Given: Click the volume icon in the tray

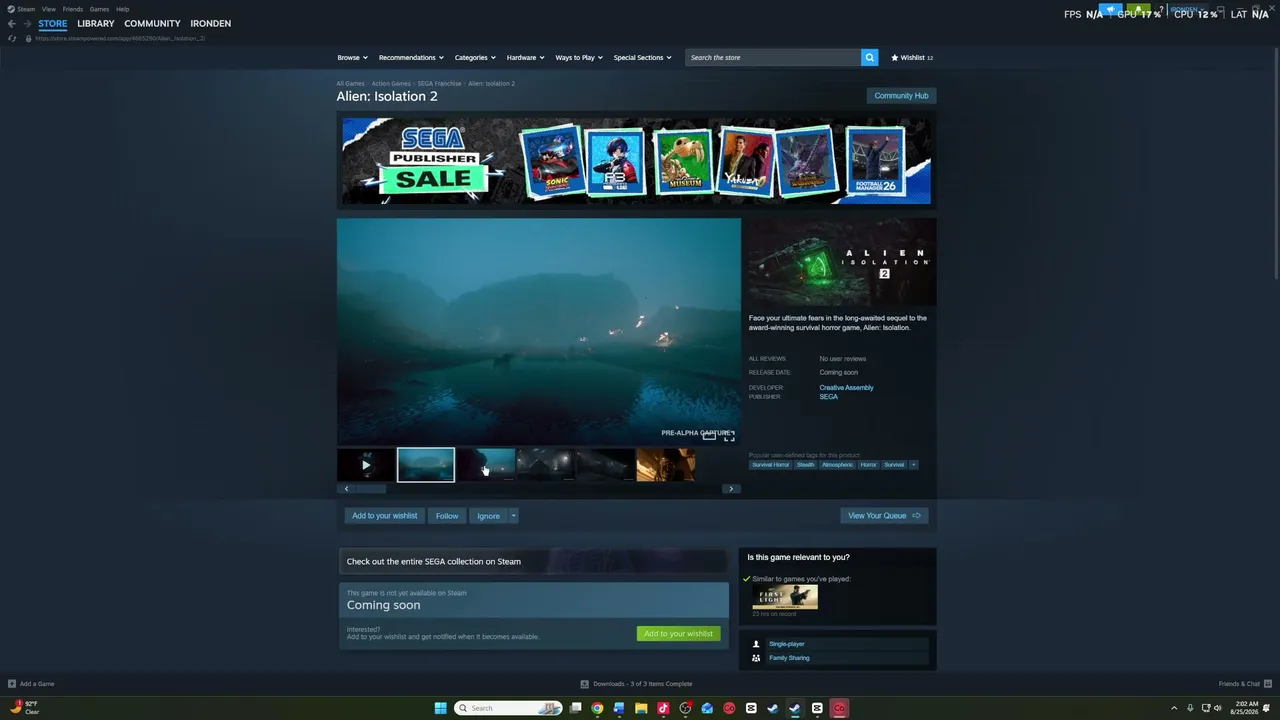Looking at the screenshot, I should [1217, 708].
